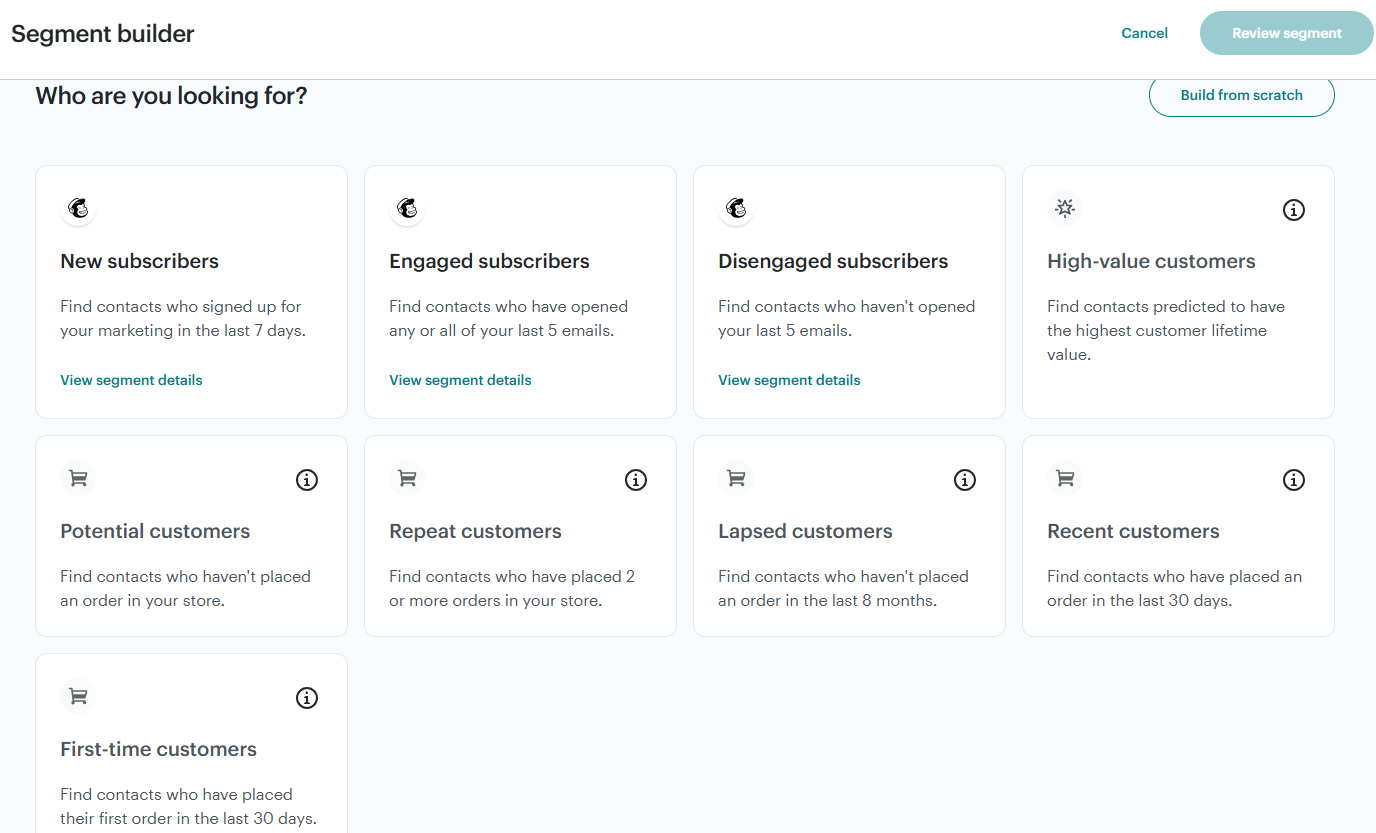Click the High-value customers sparkle icon
Screen dimensions: 1376x833
[1065, 208]
